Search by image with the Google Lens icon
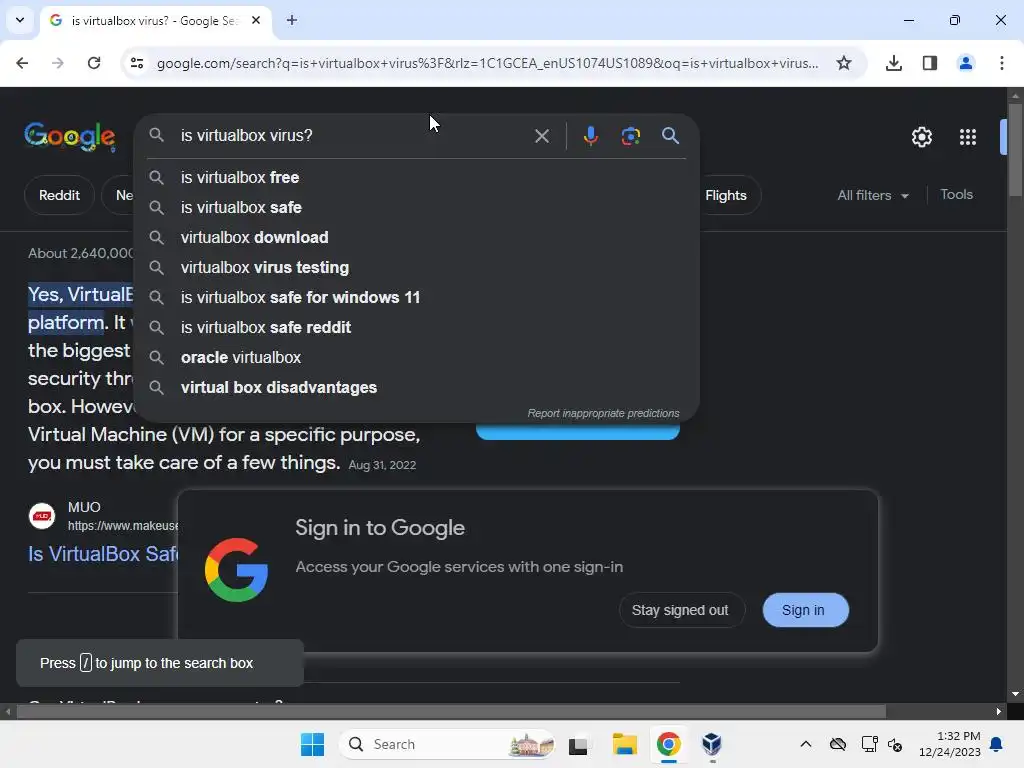Screen dimensions: 1024x768 point(630,136)
